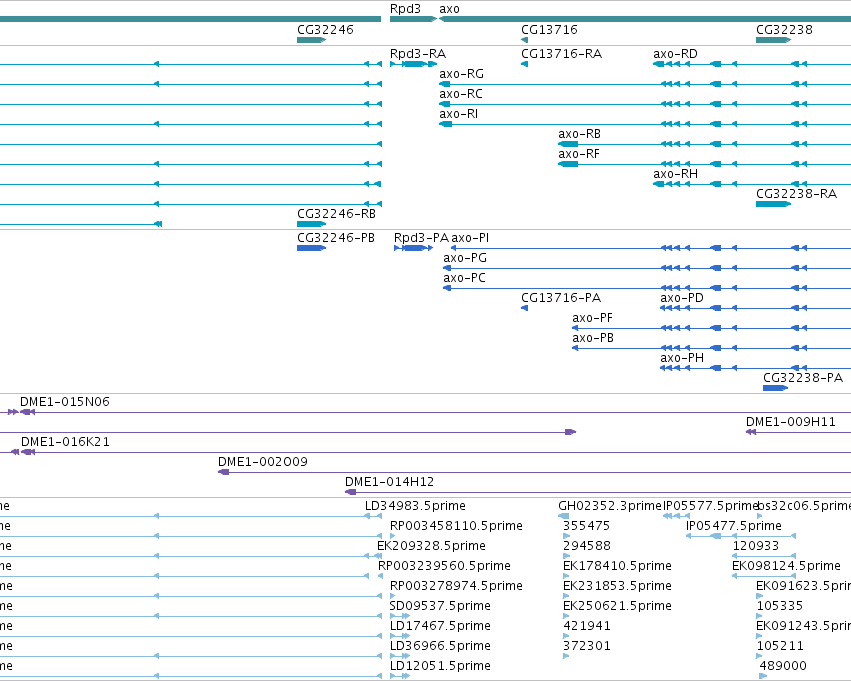Click the axo-RH transcript label

pos(676,174)
